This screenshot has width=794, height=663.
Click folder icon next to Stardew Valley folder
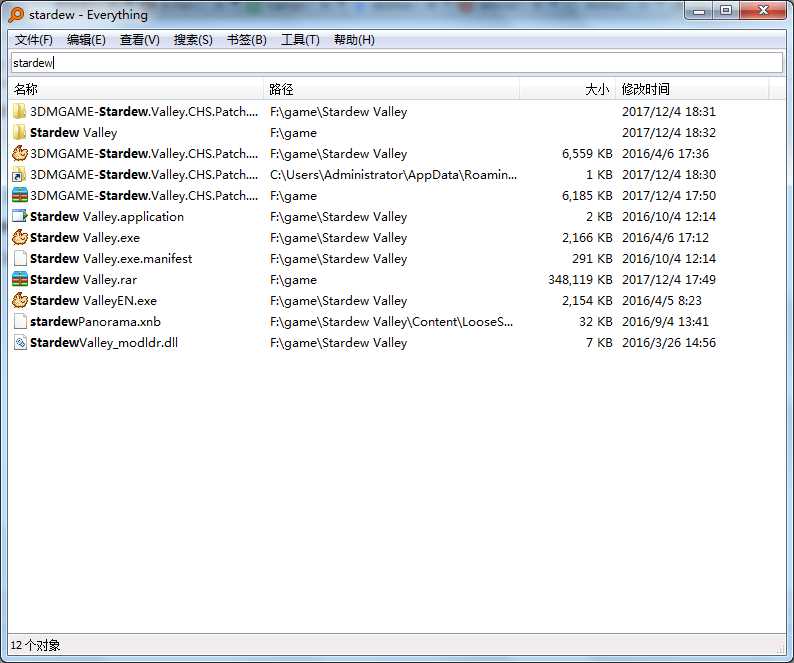point(19,133)
